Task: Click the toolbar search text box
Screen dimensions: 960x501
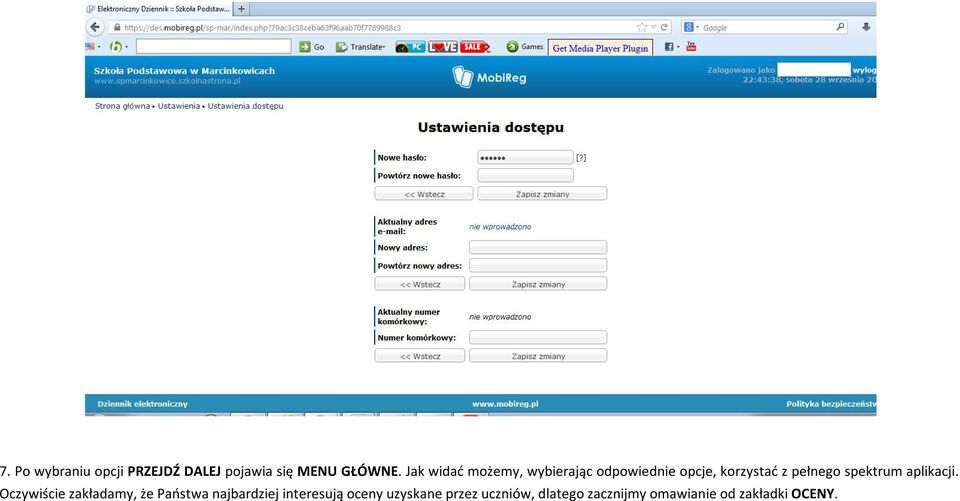Action: (213, 47)
